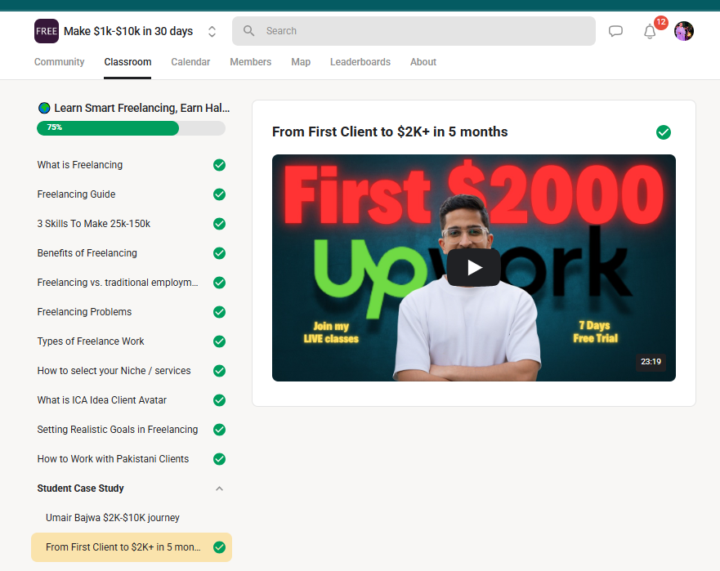Open the Benefits of Freelancing lesson
The width and height of the screenshot is (720, 571).
87,253
